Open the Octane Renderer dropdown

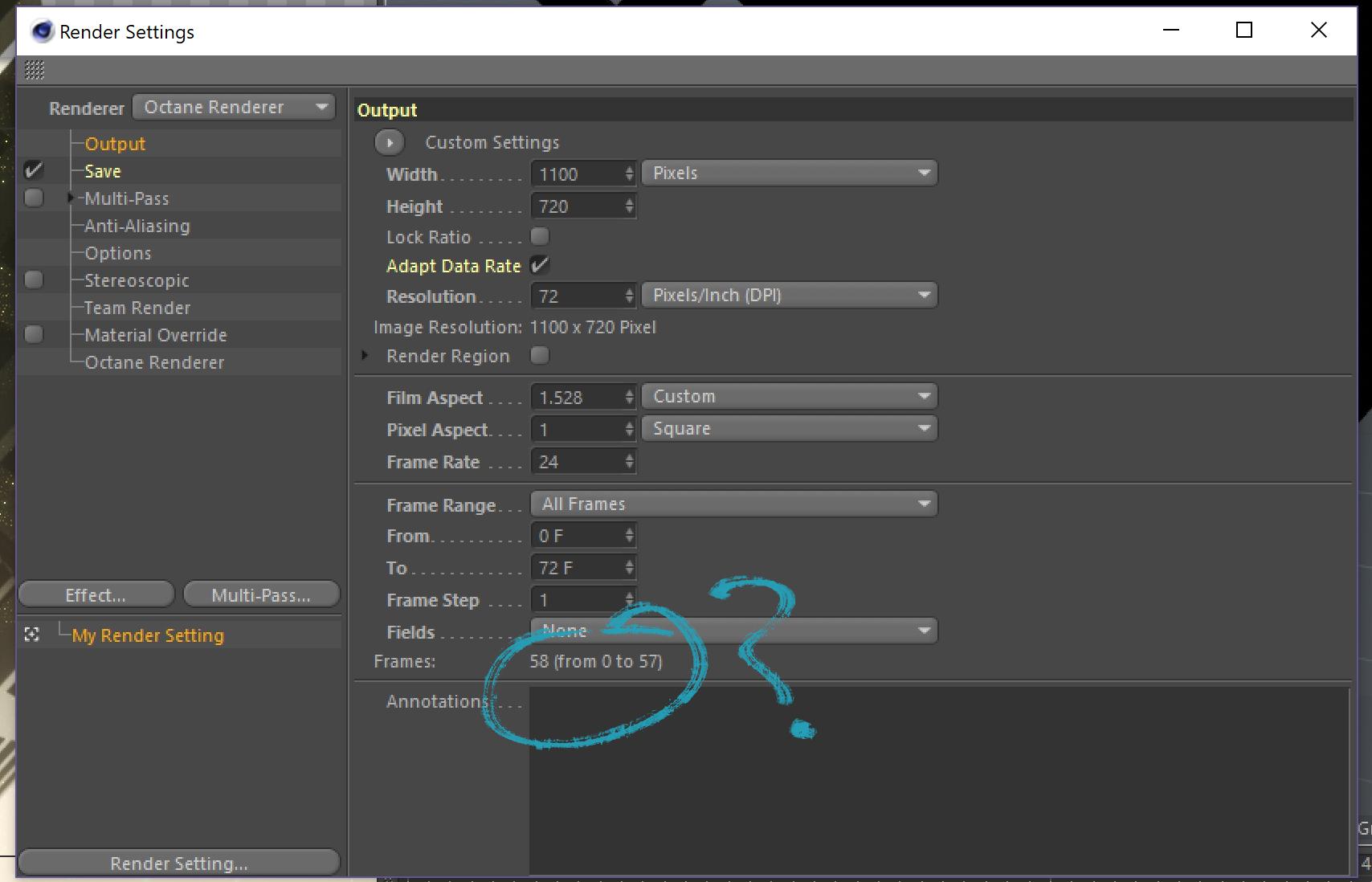pos(233,106)
